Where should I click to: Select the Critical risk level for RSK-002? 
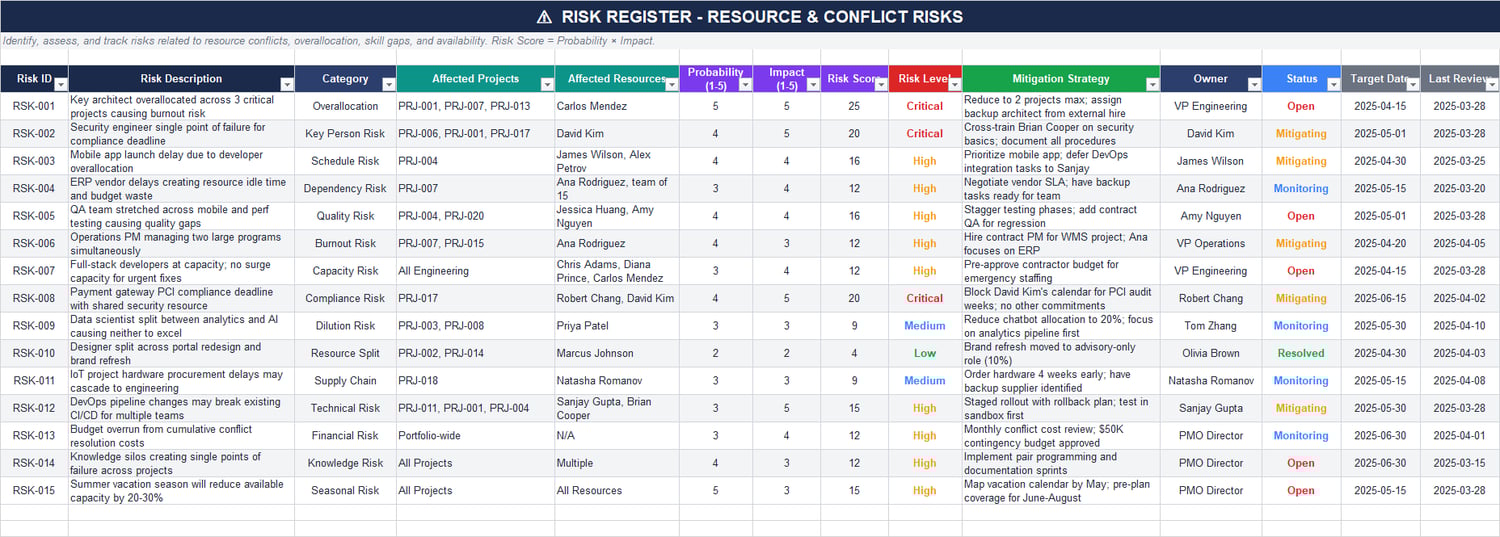coord(924,134)
